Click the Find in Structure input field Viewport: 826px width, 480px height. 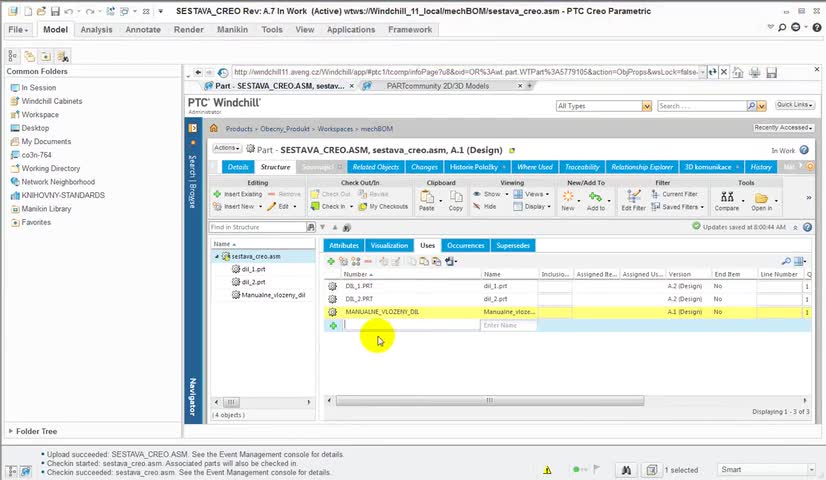[x=258, y=227]
